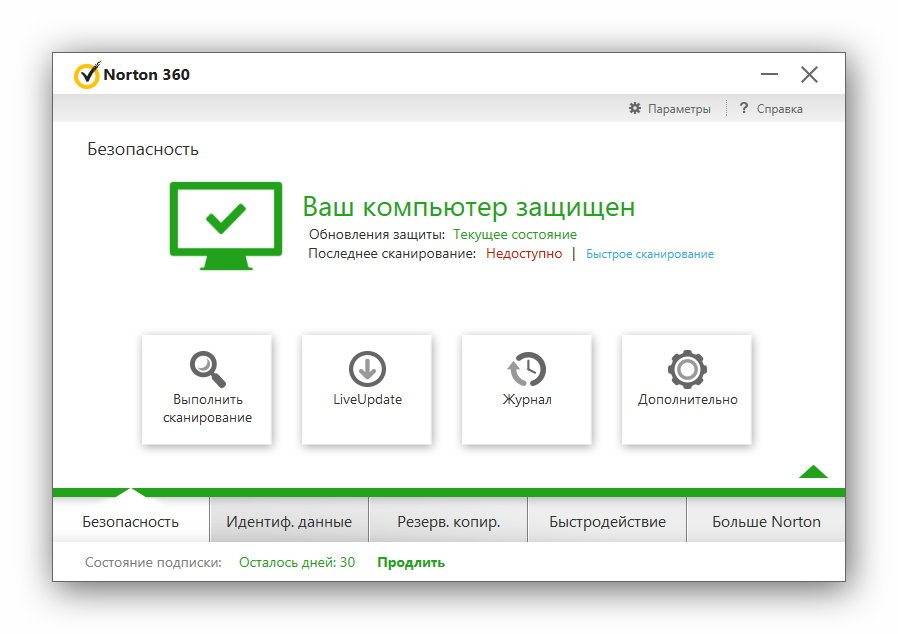The image size is (898, 634).
Task: Click the Текущее состояние update status
Action: pos(515,234)
